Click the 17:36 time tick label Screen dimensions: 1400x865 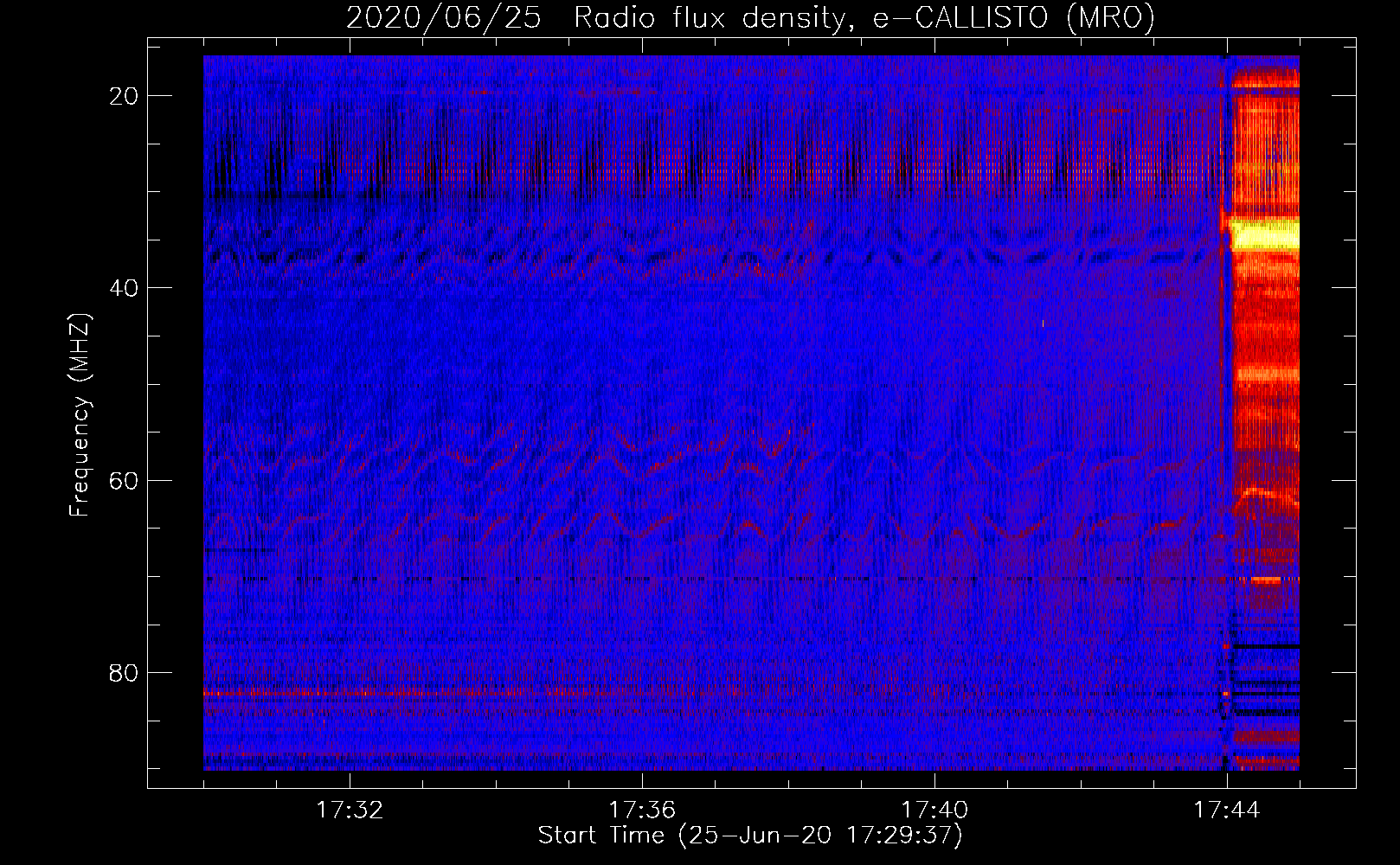click(642, 811)
